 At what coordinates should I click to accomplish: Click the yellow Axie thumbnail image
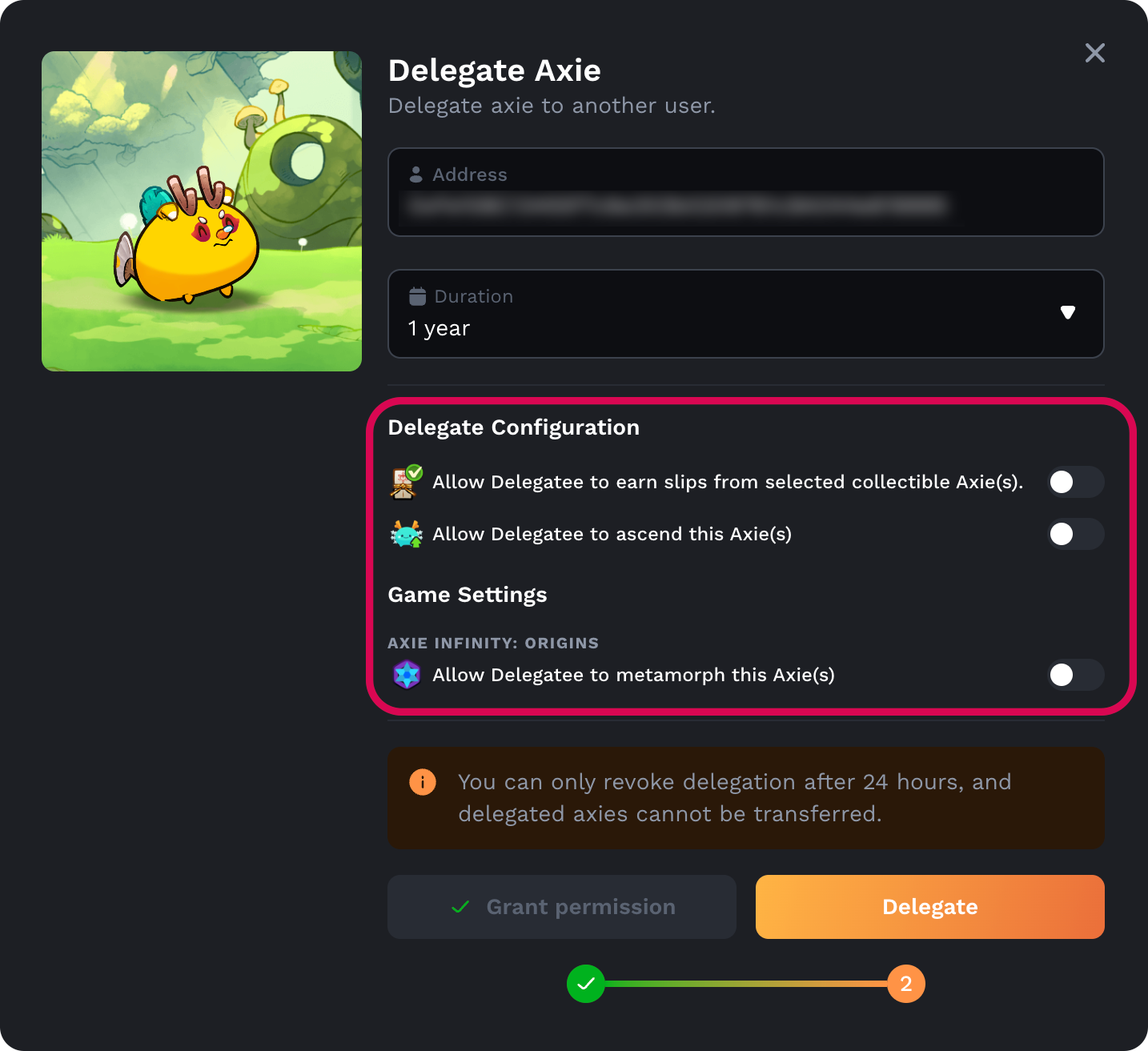coord(201,210)
